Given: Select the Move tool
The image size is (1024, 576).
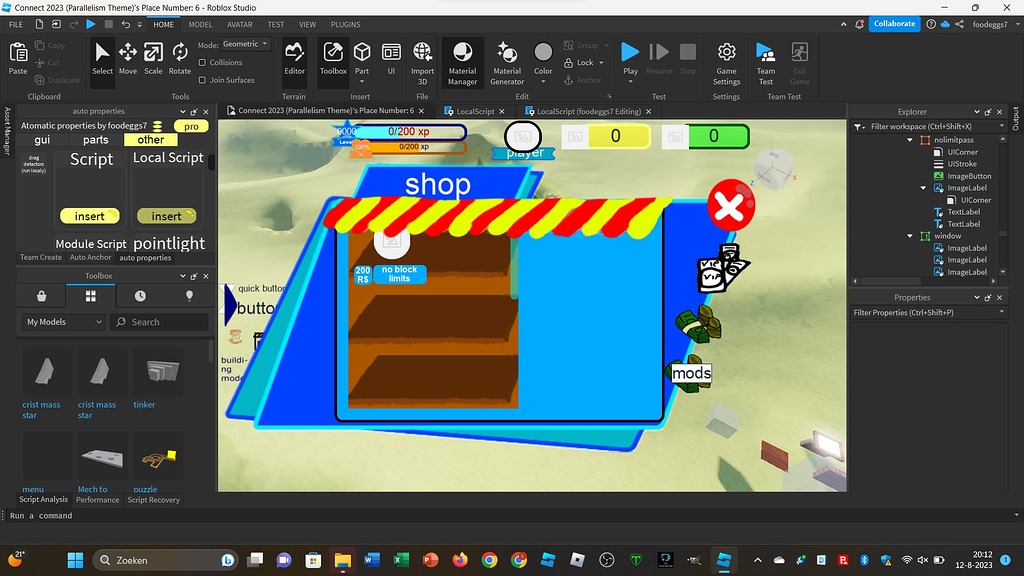Looking at the screenshot, I should 129,57.
